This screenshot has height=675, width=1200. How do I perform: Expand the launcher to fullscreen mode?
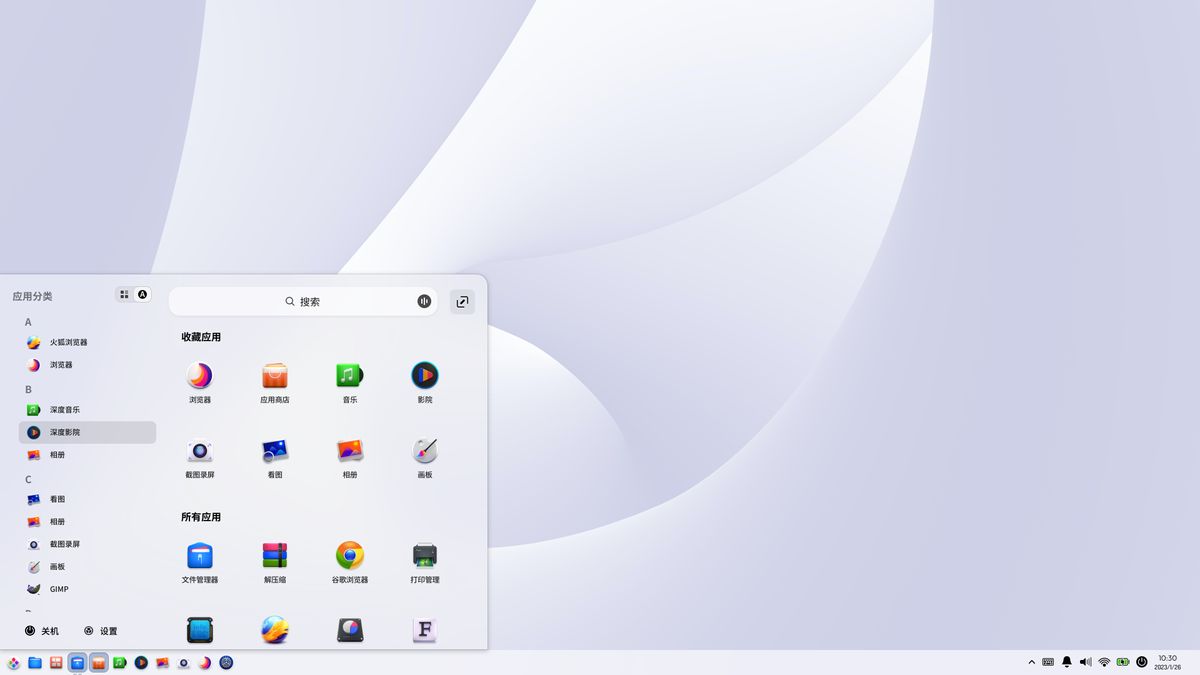[x=462, y=301]
